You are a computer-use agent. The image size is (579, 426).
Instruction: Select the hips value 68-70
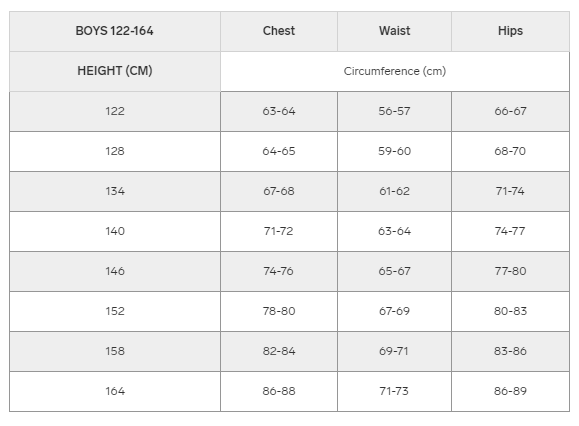[510, 151]
